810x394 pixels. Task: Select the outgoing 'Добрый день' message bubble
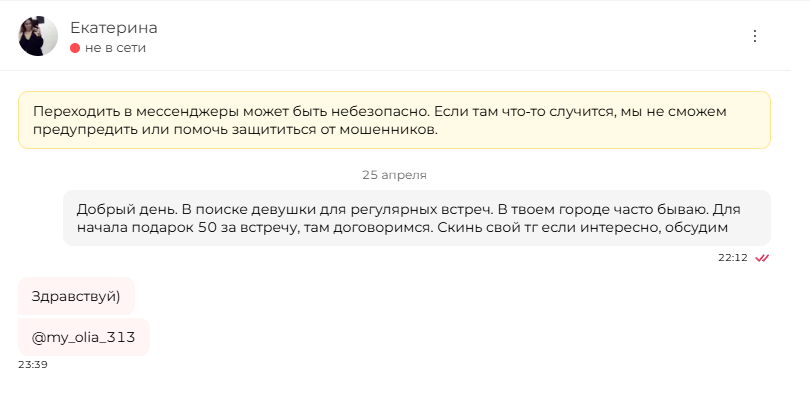tap(416, 218)
